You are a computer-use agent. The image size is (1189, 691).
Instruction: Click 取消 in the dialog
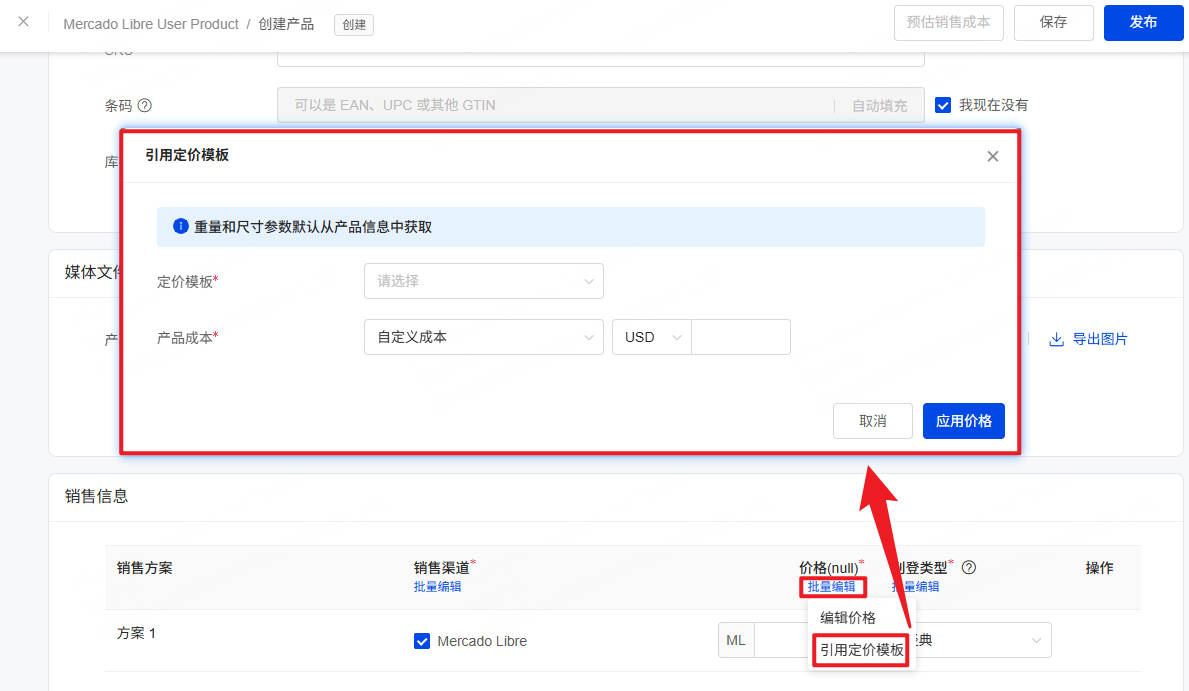pyautogui.click(x=873, y=421)
